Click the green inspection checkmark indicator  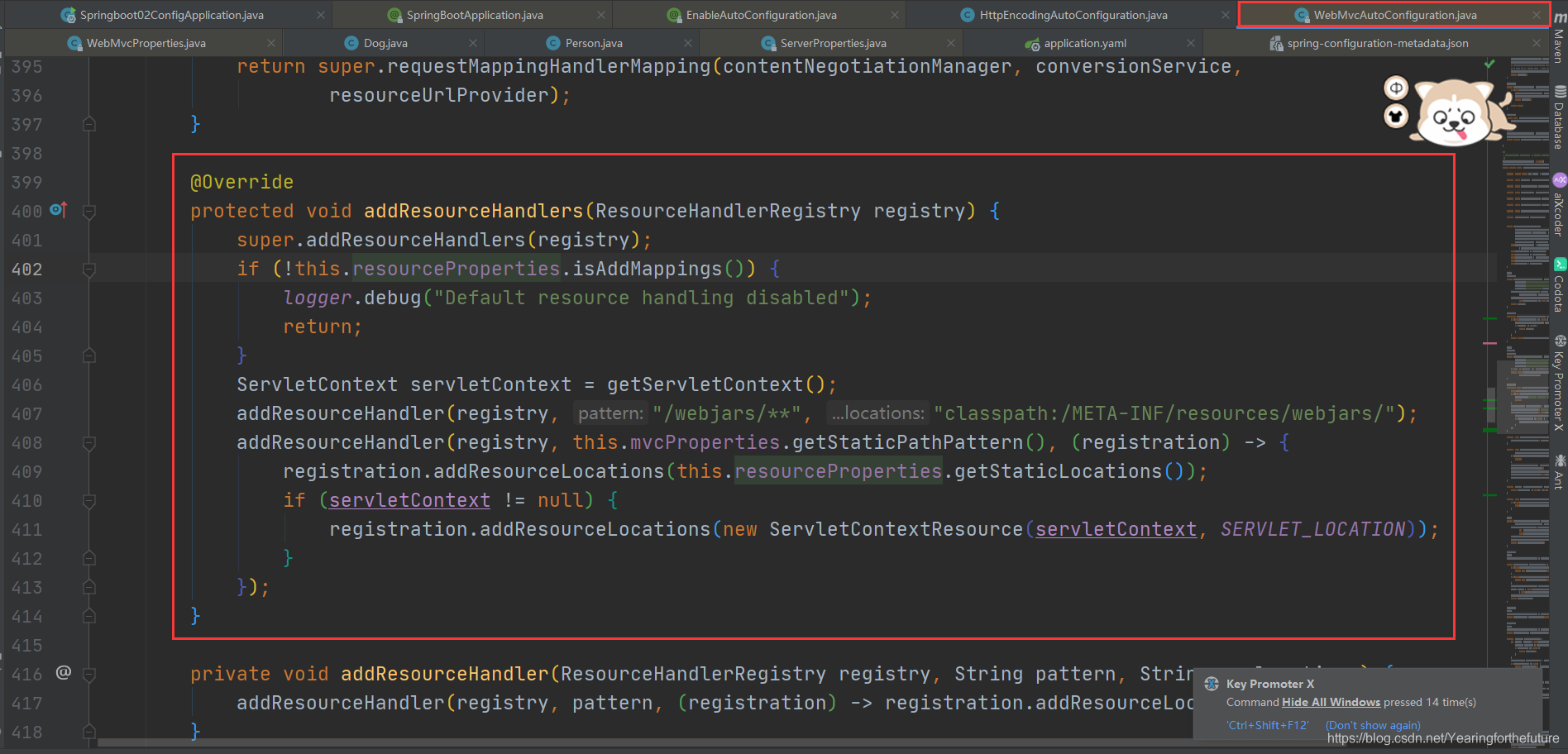click(1489, 64)
